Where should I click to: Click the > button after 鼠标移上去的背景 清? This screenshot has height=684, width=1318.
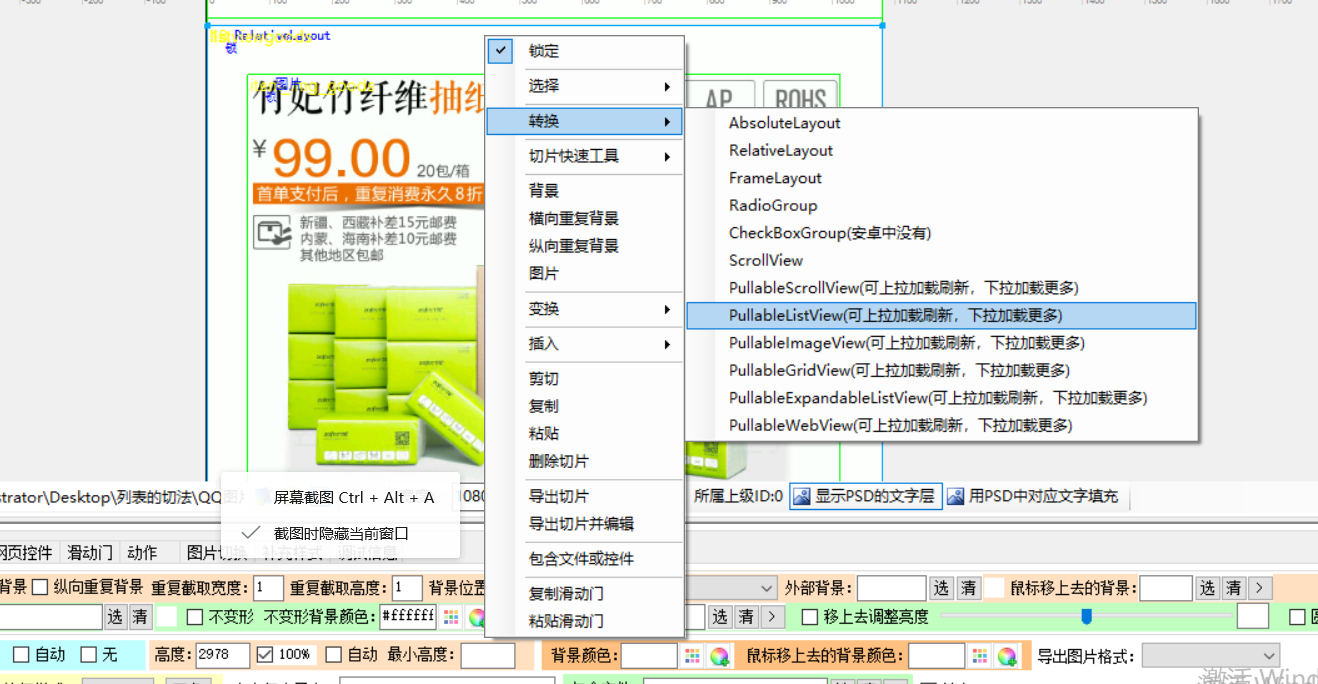pos(1259,588)
